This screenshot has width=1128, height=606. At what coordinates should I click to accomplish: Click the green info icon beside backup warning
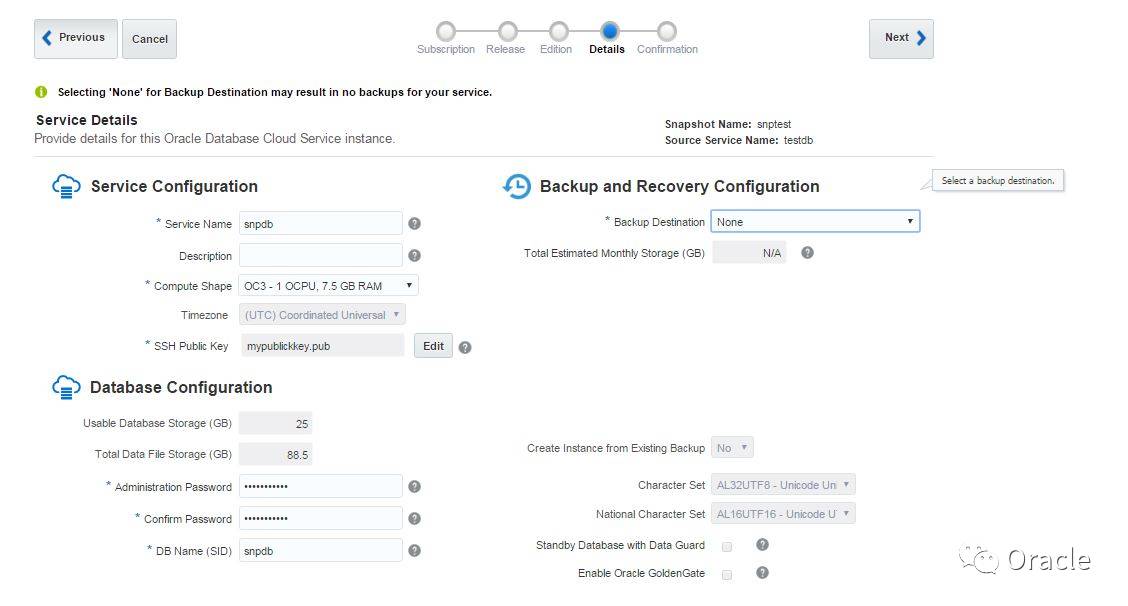(x=41, y=92)
